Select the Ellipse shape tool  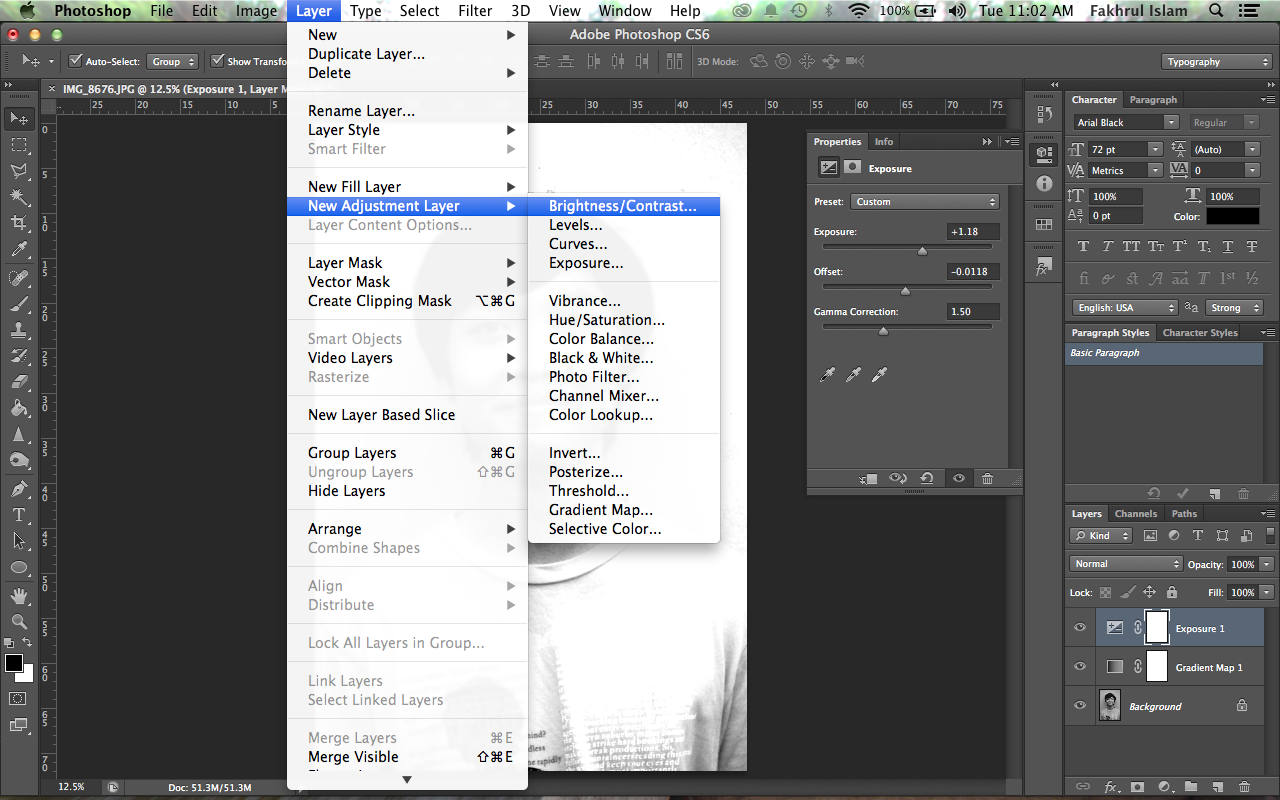(x=19, y=567)
